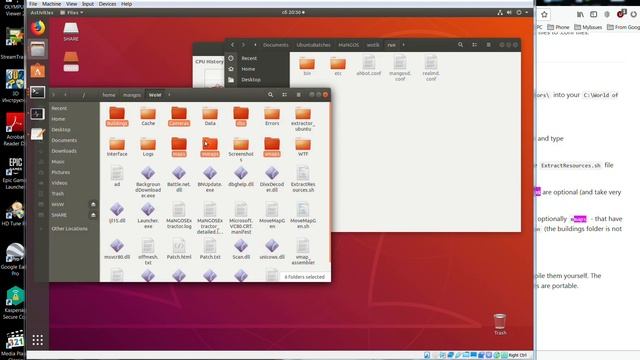Select the Interface folder
640x360 pixels.
(x=117, y=147)
